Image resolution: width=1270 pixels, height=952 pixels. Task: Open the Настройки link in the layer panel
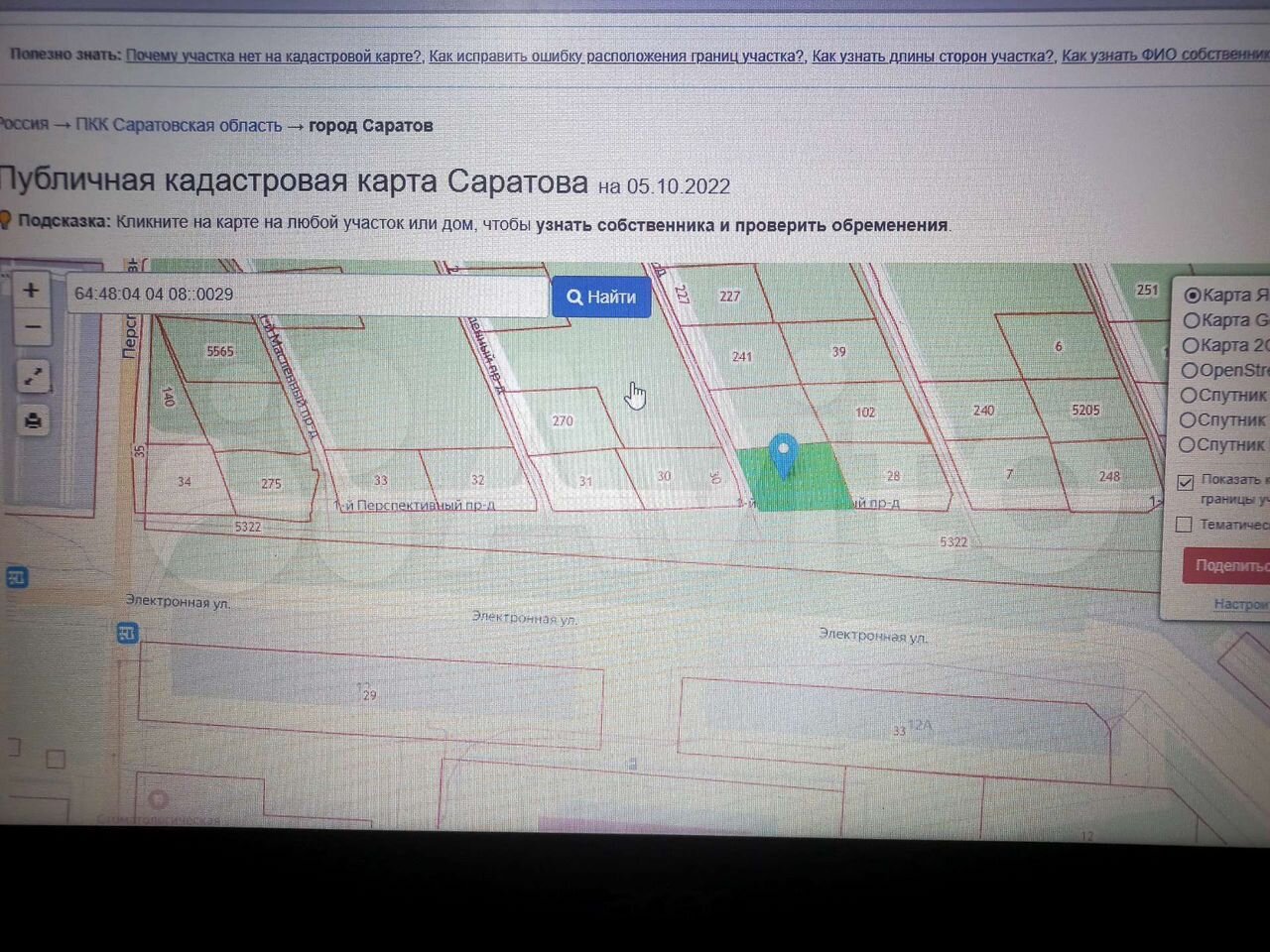[x=1241, y=603]
